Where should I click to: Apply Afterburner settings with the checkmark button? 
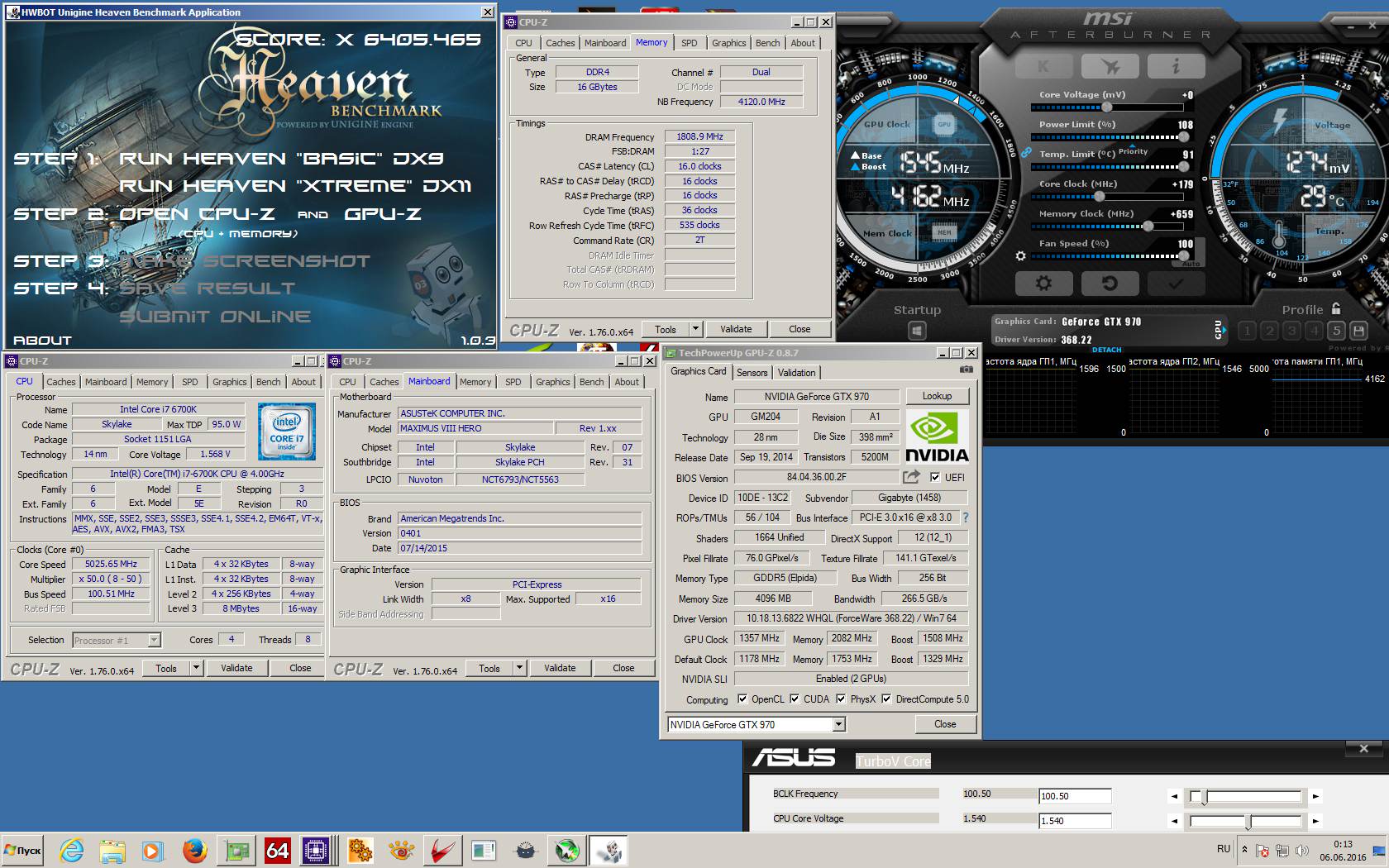tap(1176, 284)
